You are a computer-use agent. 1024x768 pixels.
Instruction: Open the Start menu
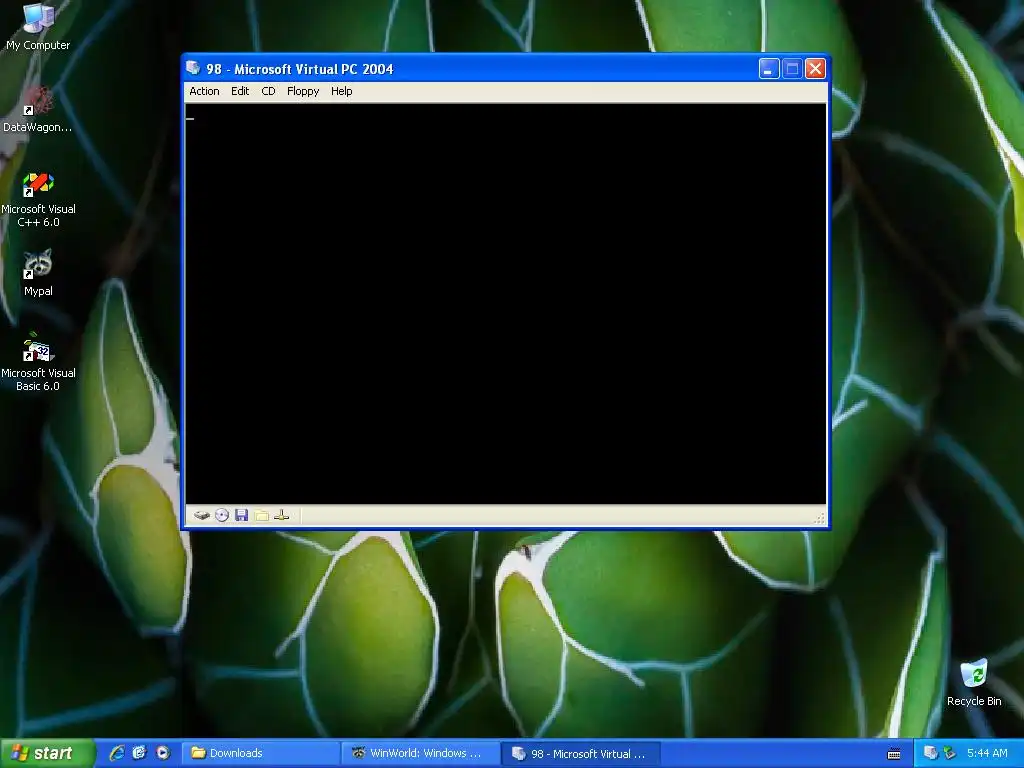[x=46, y=754]
